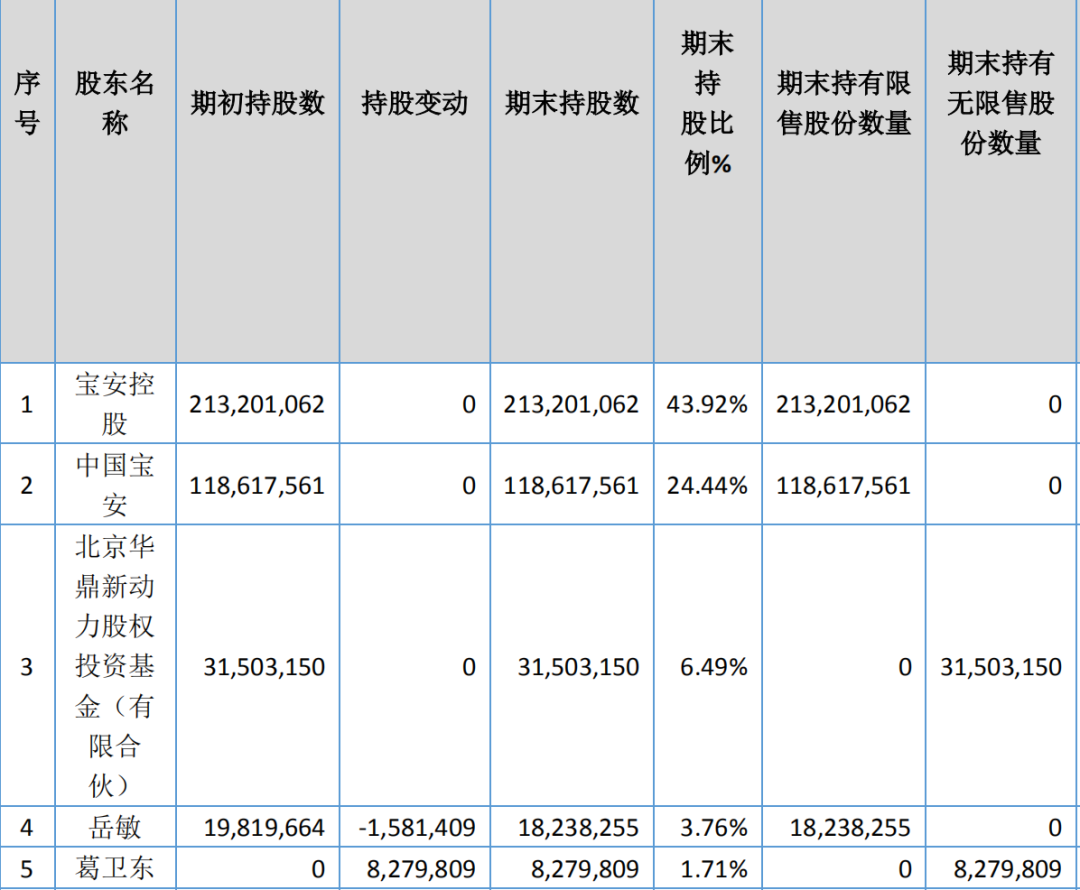Click 宝安控股's 无限售股份 value 0
The image size is (1080, 890).
(x=1055, y=404)
